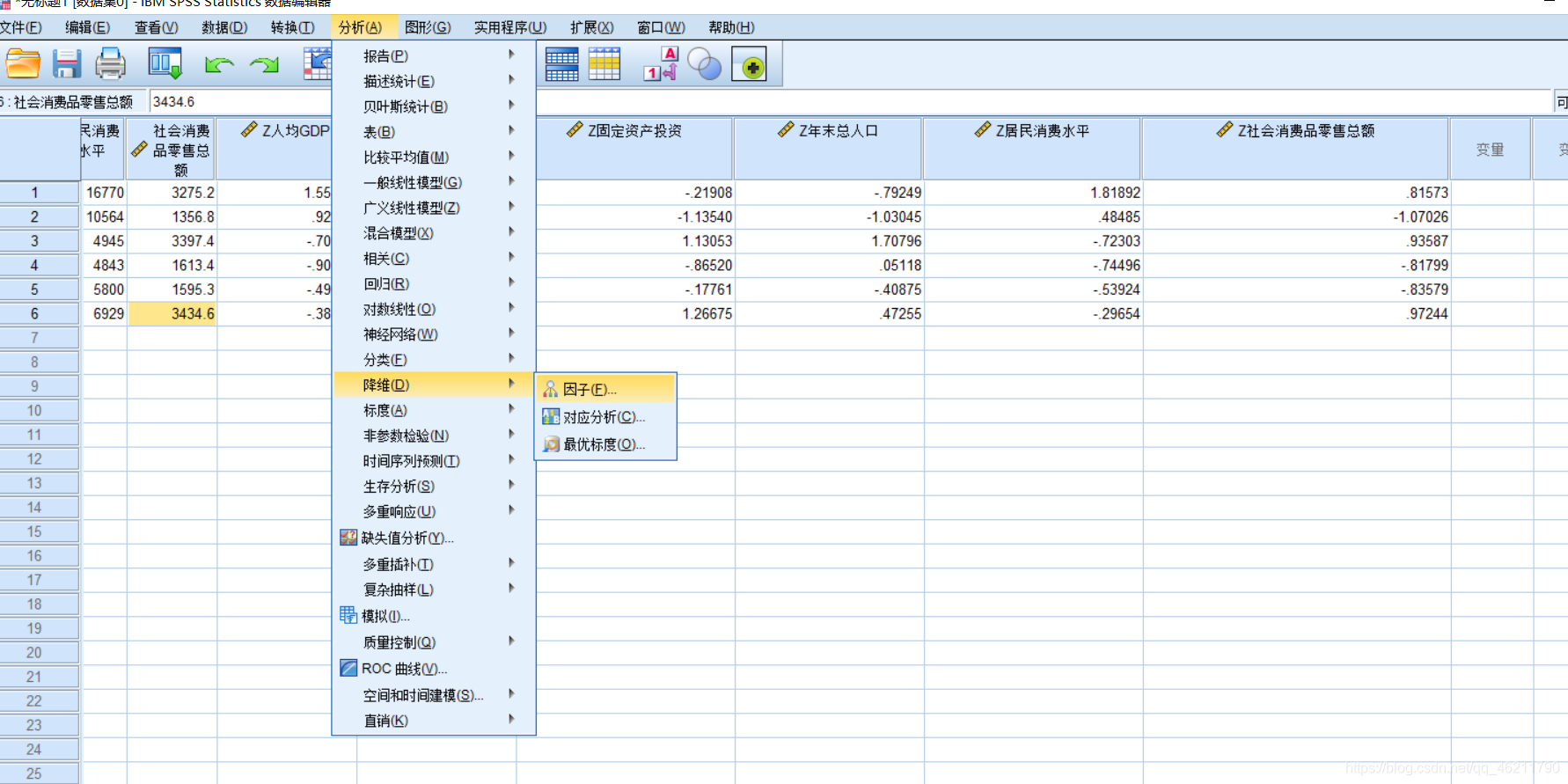Viewport: 1568px width, 784px height.
Task: Expand 相关(C) submenu
Action: (x=434, y=259)
